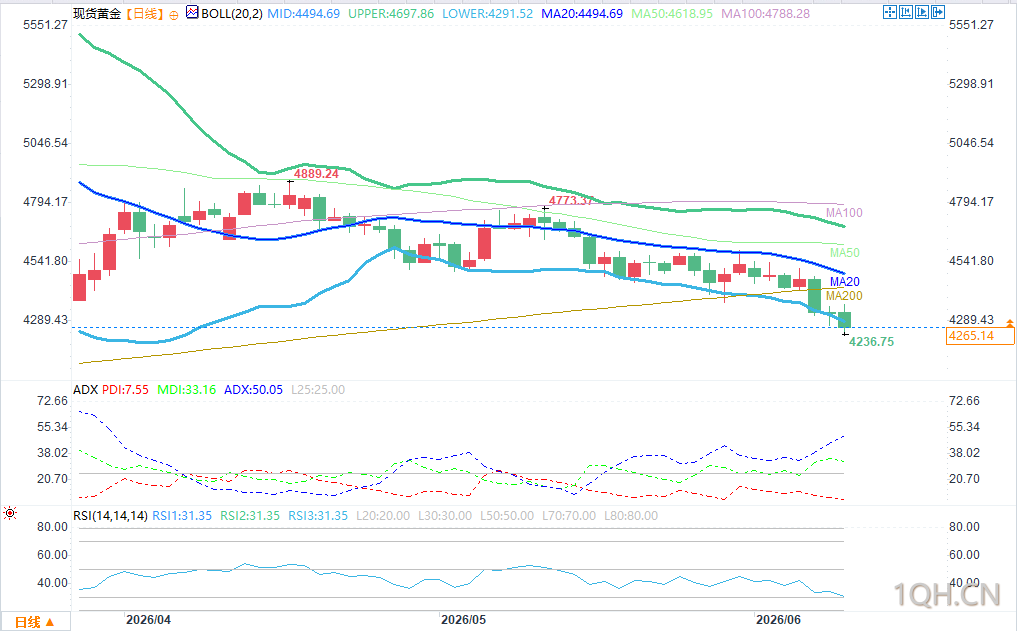This screenshot has width=1017, height=631.
Task: Click the current price tag 4265.14
Action: tap(979, 336)
